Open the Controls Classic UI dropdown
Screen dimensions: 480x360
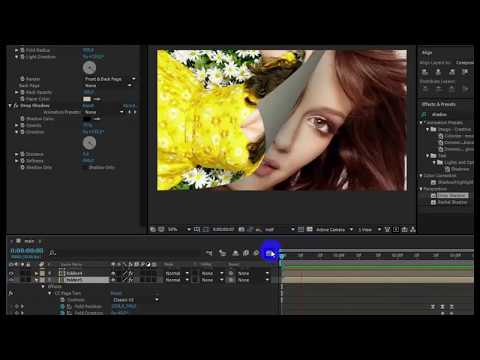135,300
